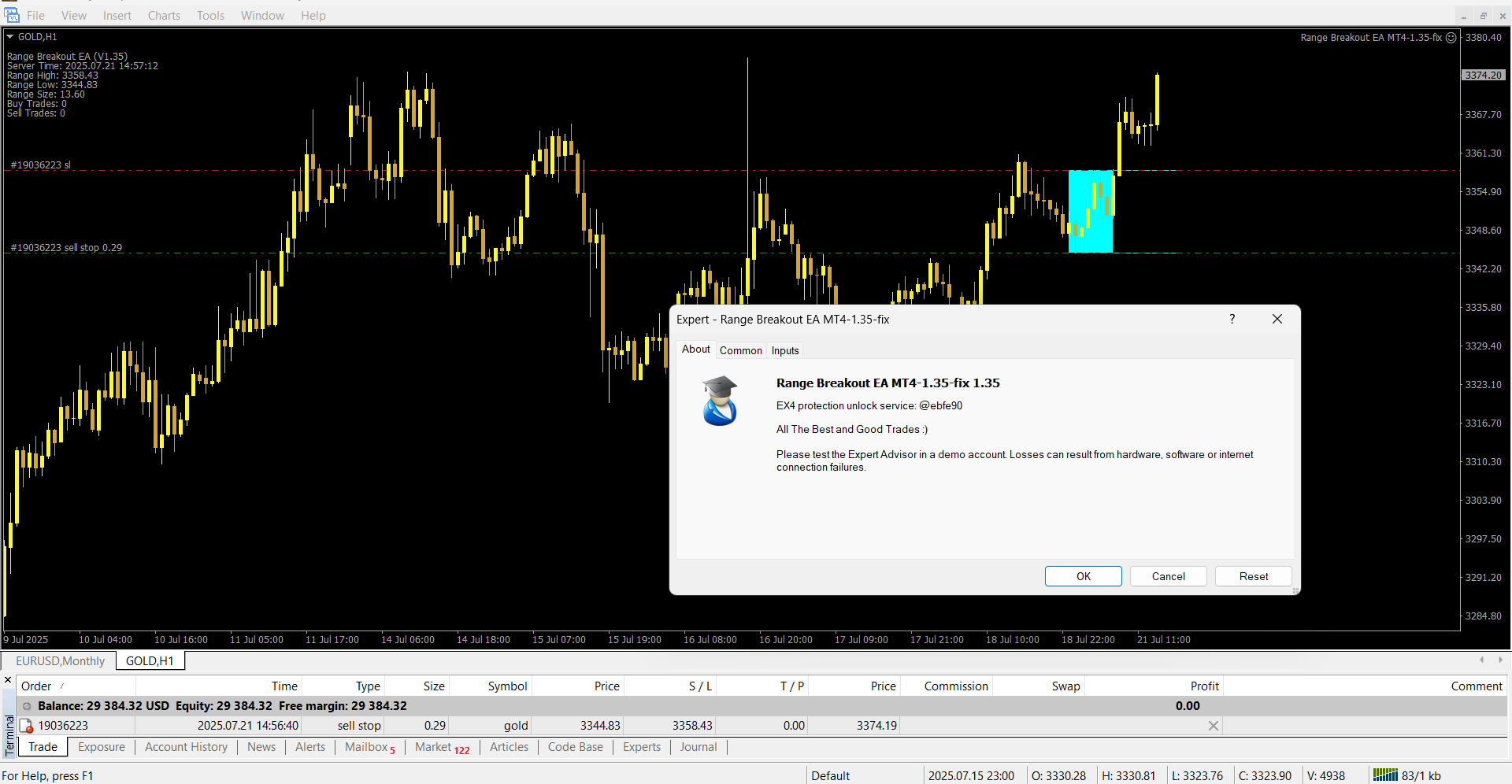
Task: Open the Charts menu
Action: (164, 16)
